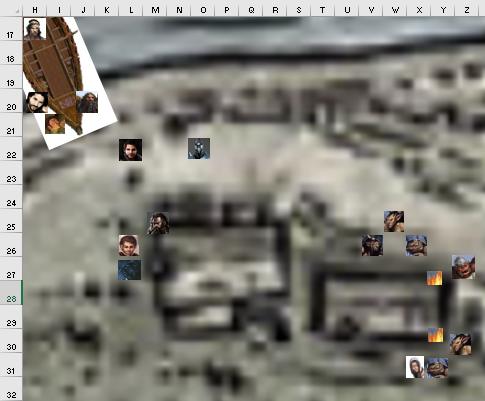This screenshot has width=485, height=401.
Task: Click the dark-haired smiling man token in row 20
Action: [x=37, y=102]
